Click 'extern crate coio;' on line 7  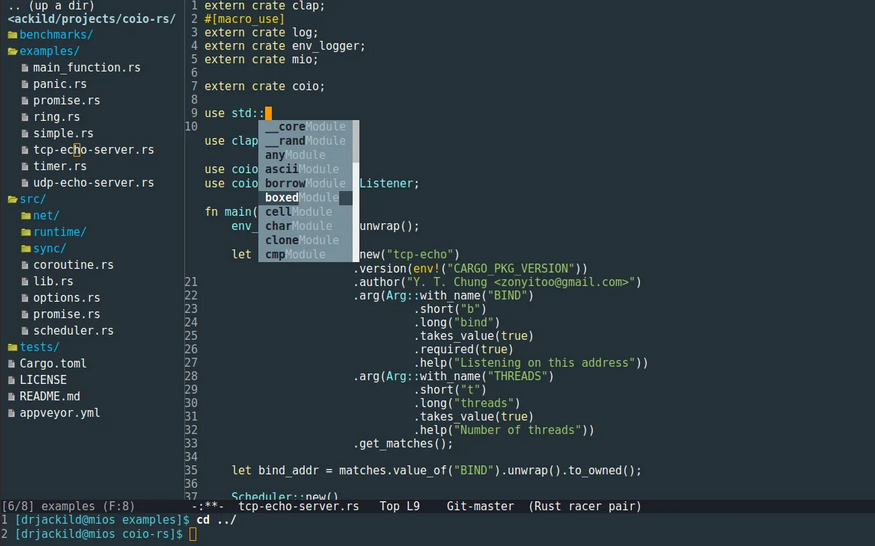click(x=265, y=87)
